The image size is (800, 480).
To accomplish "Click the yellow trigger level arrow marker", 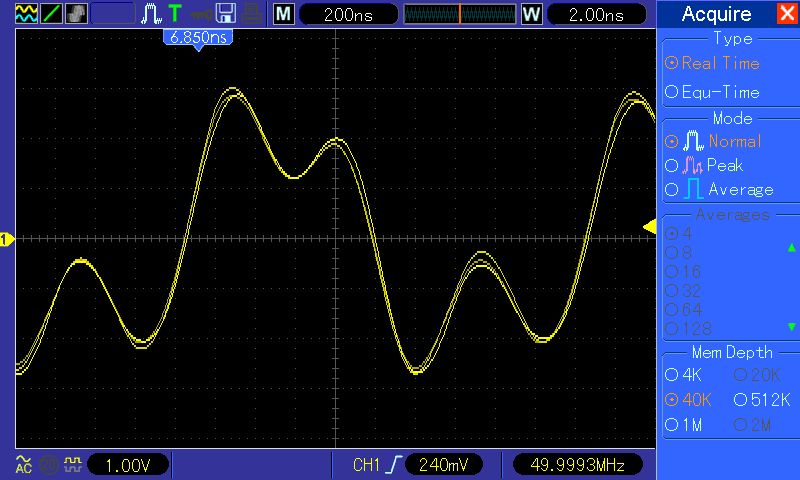I will 649,226.
